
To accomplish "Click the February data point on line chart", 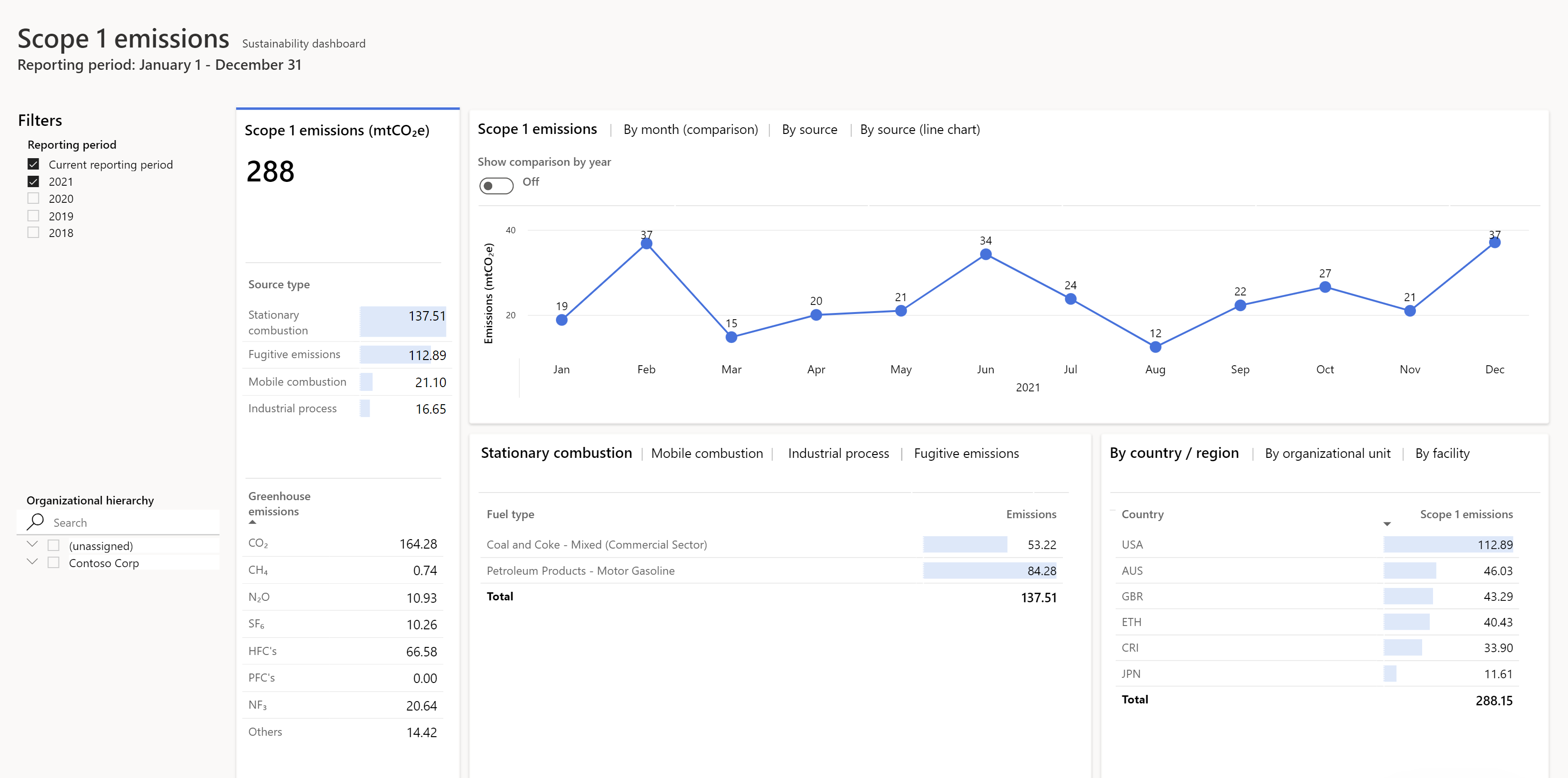I will (646, 244).
